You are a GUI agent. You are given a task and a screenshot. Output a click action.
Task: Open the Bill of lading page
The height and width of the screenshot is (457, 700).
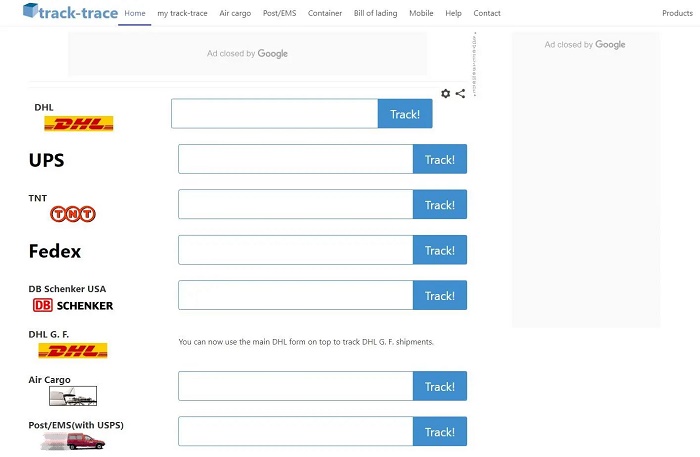(375, 13)
